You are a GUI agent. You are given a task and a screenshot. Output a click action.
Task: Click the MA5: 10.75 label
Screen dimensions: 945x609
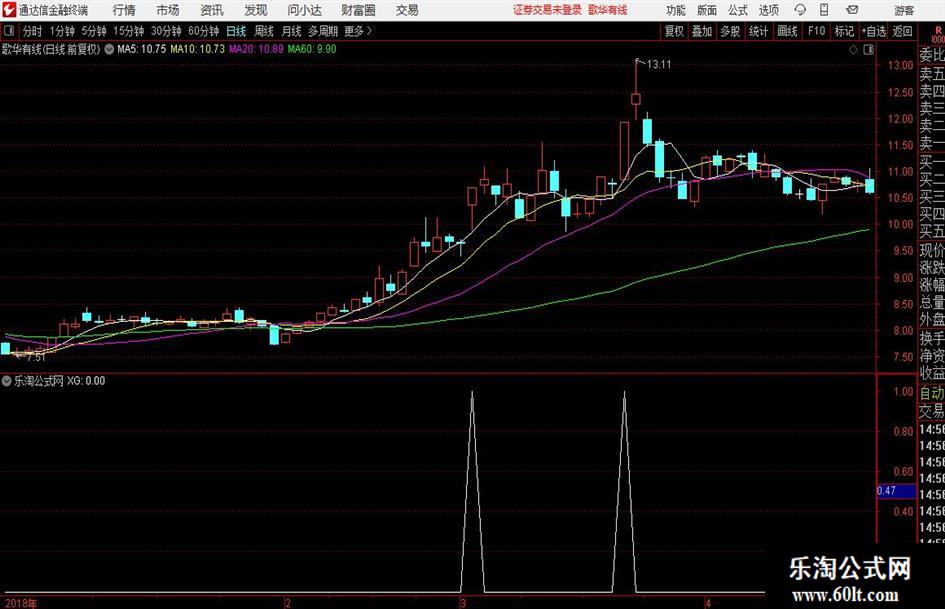pos(142,49)
